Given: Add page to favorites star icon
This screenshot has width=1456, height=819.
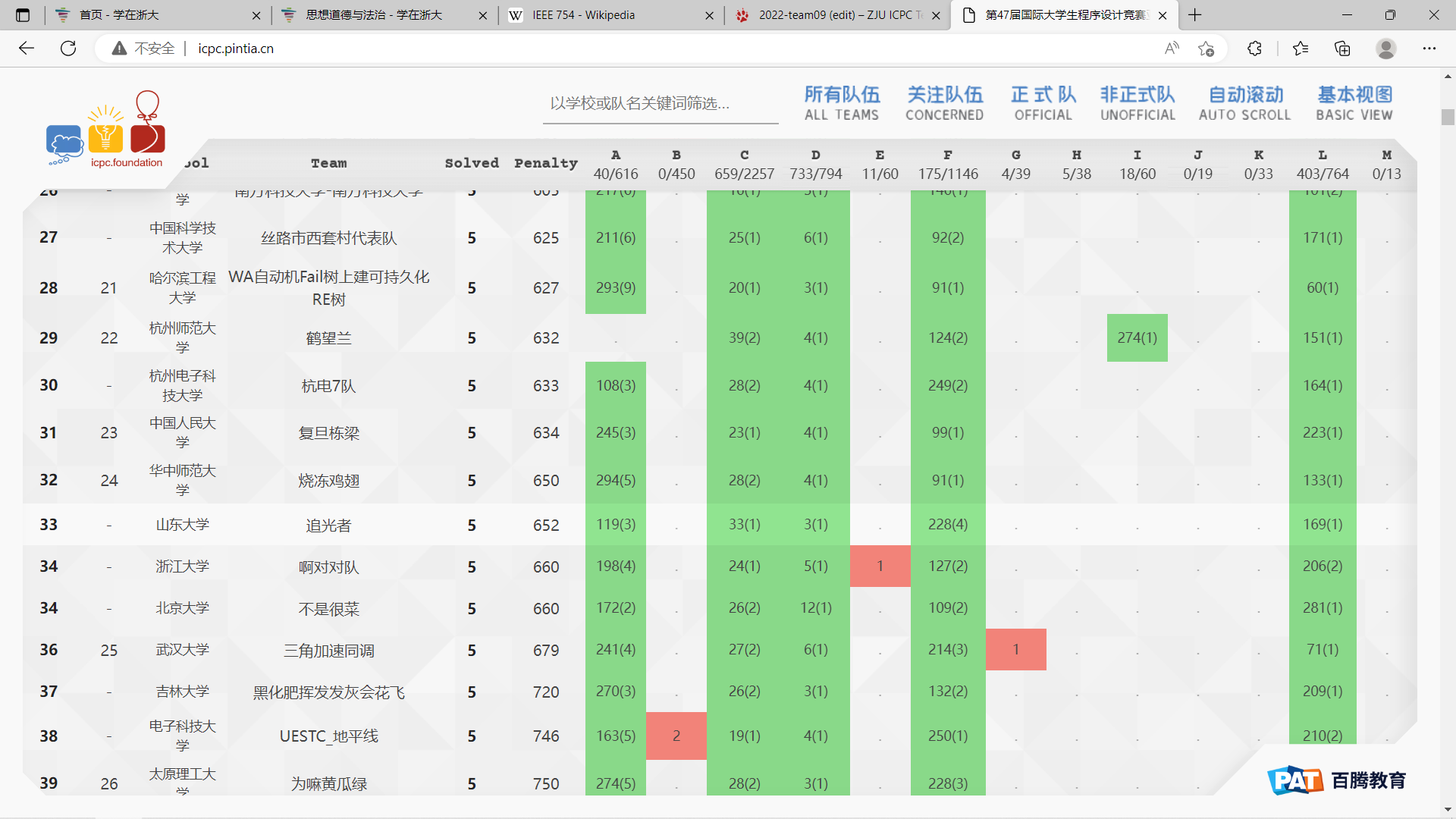Looking at the screenshot, I should click(1207, 49).
